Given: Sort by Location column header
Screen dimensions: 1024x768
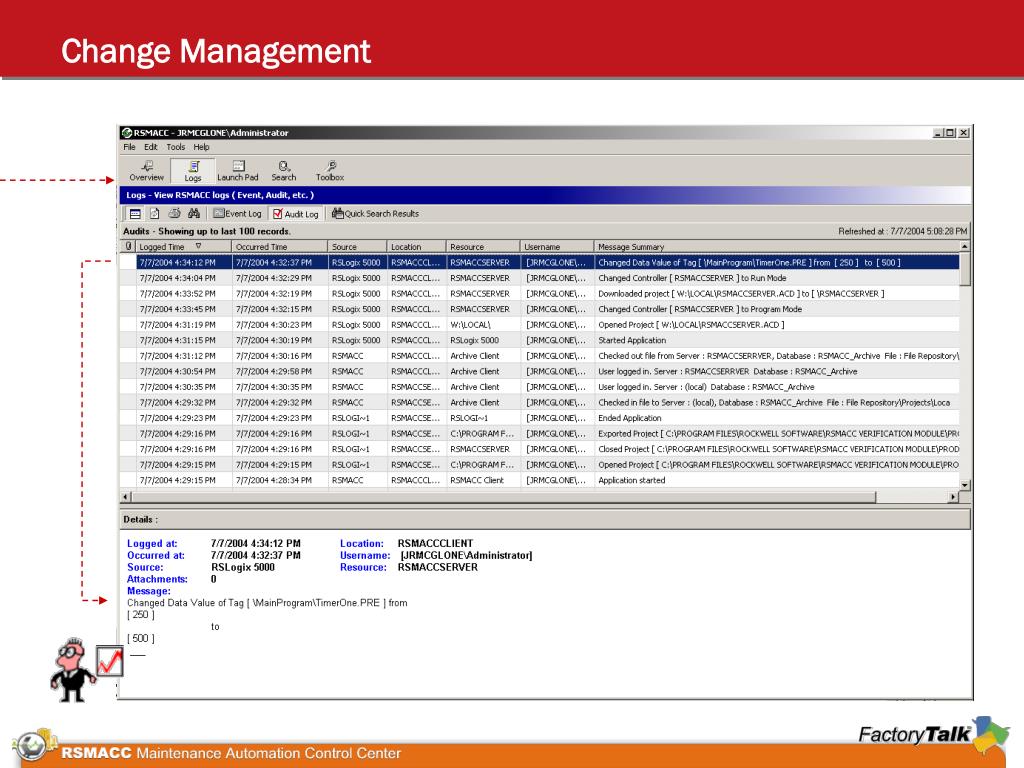Looking at the screenshot, I should pos(417,247).
